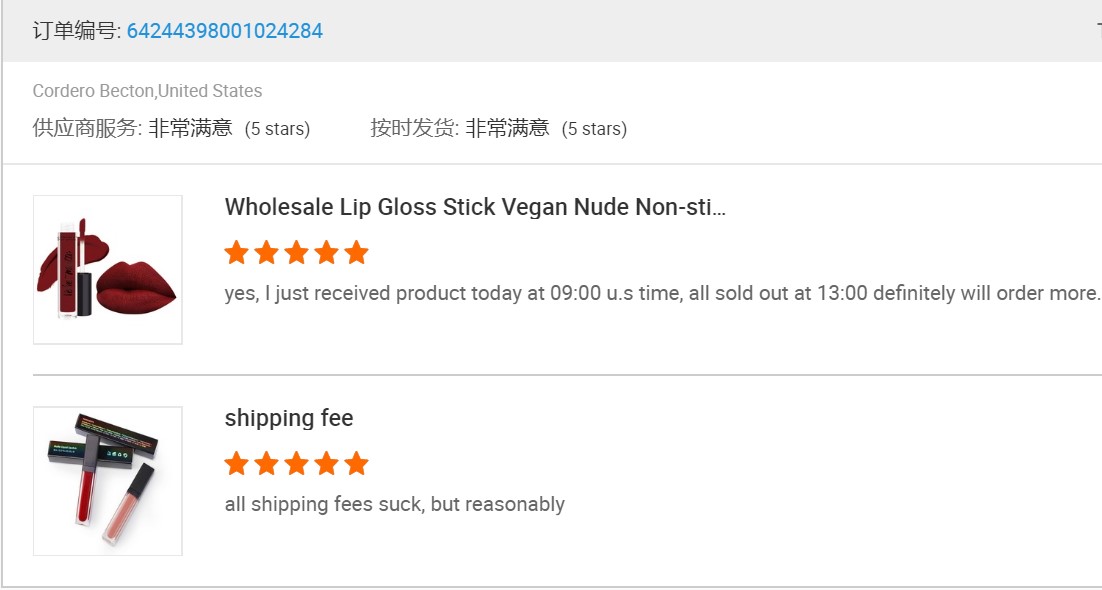The height and width of the screenshot is (590, 1102).
Task: Click the '(5 stars)' text next to 供应商服务
Action: pyautogui.click(x=281, y=128)
